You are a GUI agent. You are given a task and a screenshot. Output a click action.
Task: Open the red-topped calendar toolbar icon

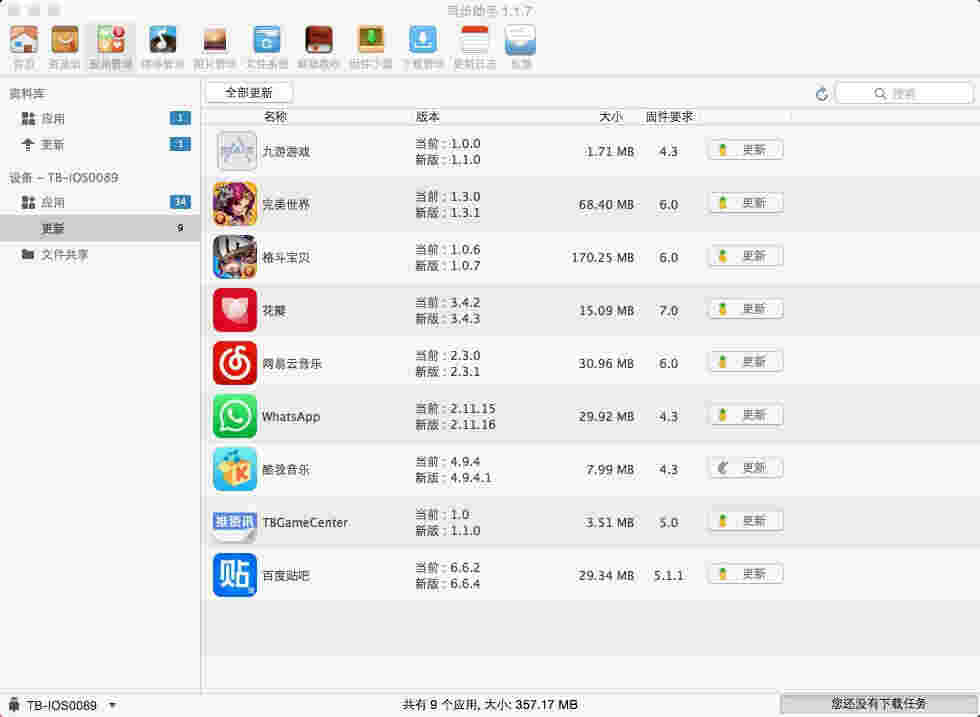[x=474, y=40]
